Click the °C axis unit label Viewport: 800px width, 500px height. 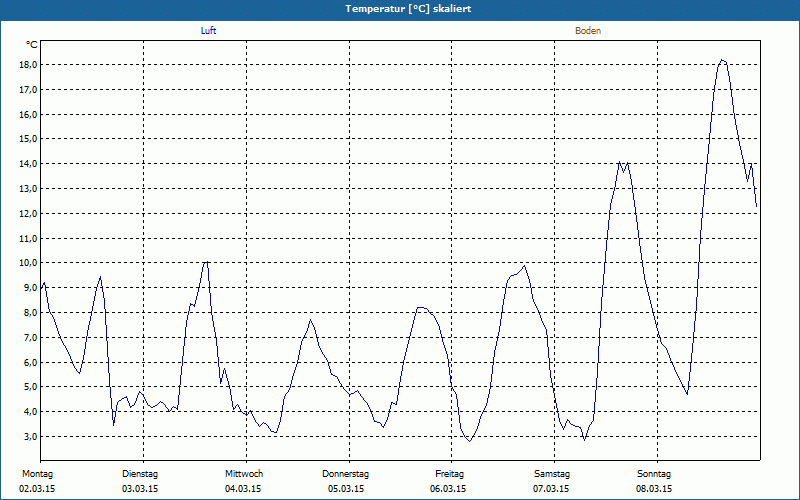(32, 45)
